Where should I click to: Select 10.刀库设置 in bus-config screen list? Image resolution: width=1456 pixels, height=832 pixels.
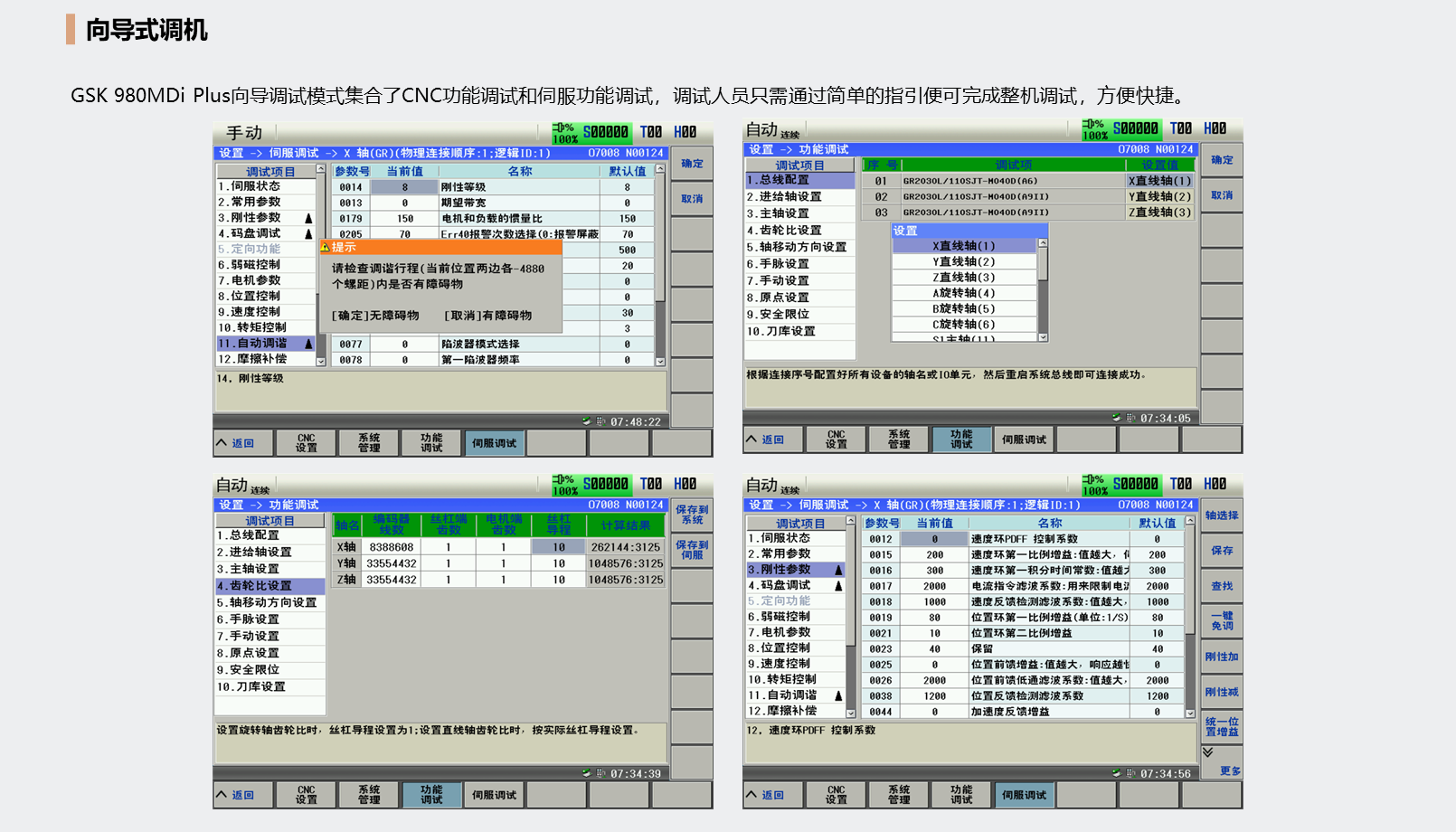(781, 331)
